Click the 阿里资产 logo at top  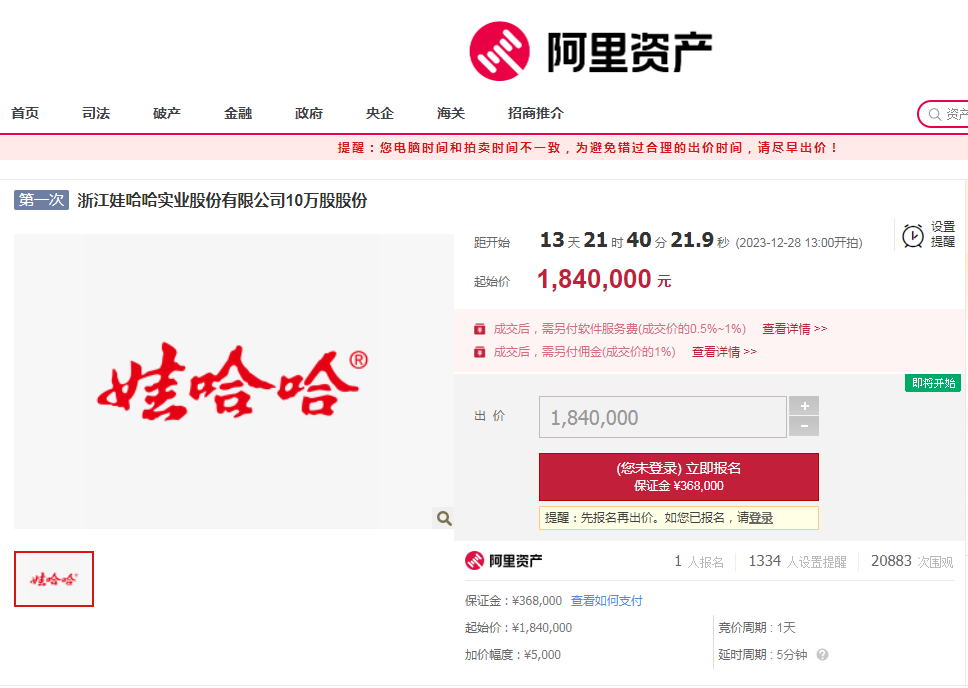coord(590,51)
